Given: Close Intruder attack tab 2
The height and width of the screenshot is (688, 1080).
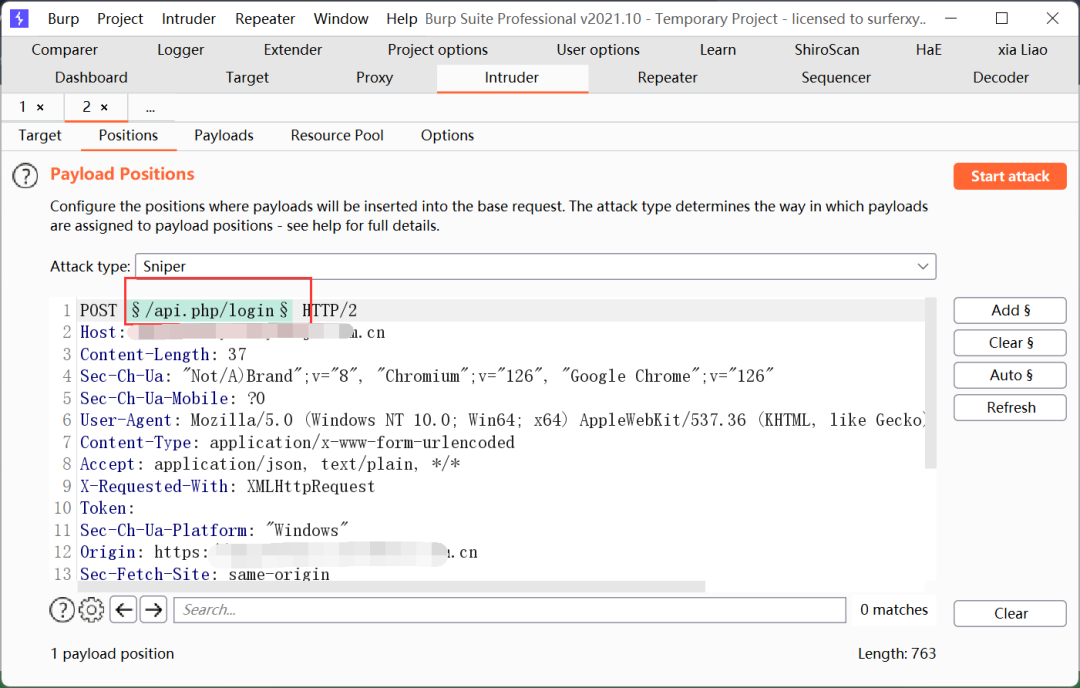Looking at the screenshot, I should point(104,107).
